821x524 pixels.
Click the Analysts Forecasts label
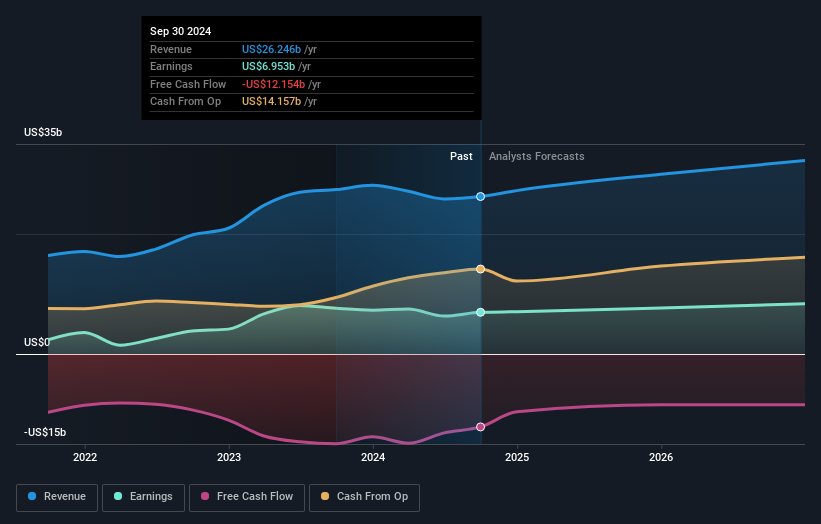tap(537, 156)
